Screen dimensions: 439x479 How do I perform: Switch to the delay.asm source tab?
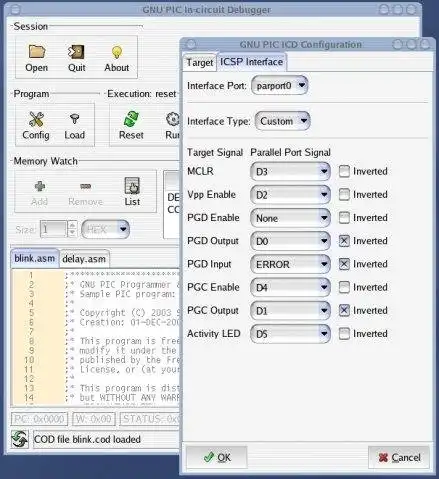pyautogui.click(x=84, y=259)
